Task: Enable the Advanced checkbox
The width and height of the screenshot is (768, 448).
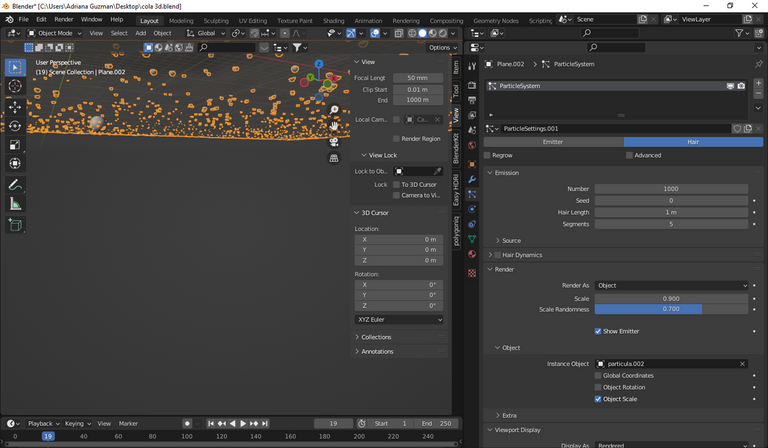Action: [629, 155]
